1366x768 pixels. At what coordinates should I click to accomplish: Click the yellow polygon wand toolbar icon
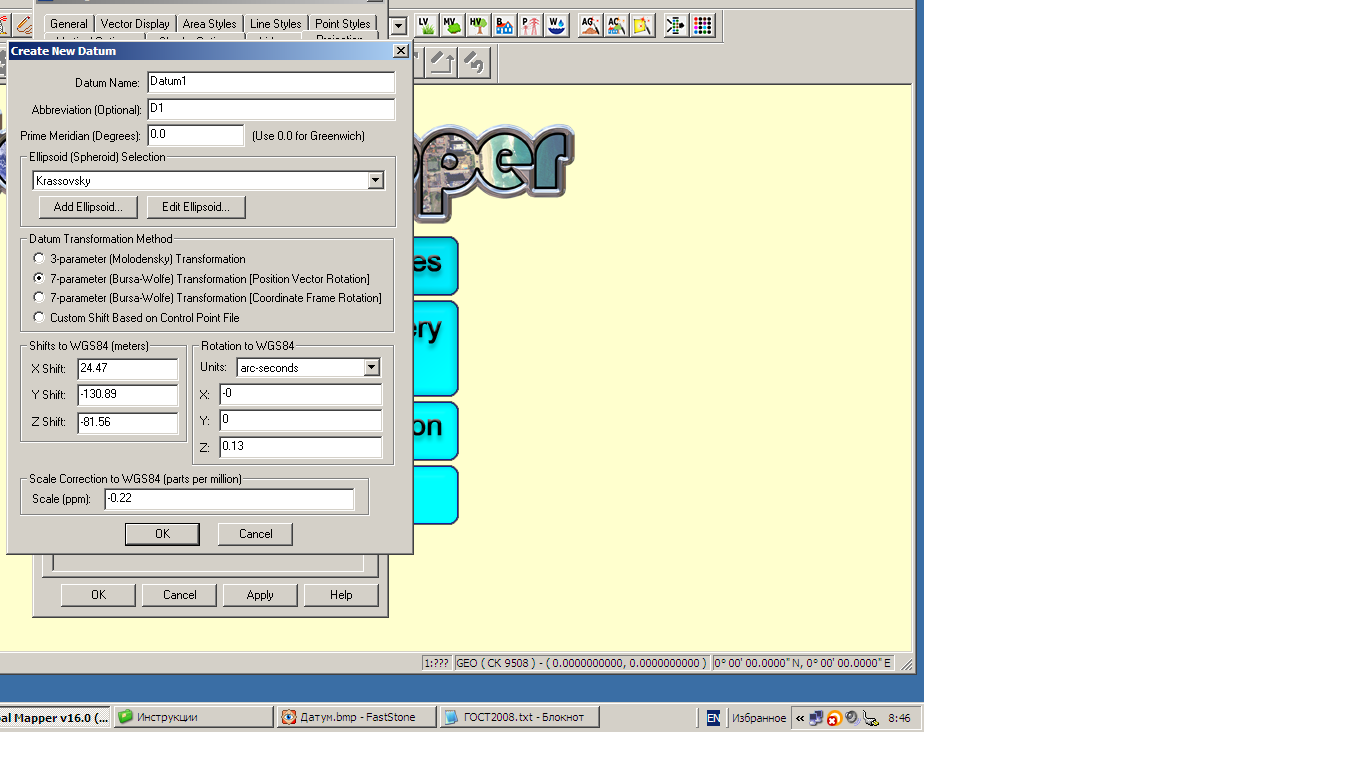click(642, 25)
